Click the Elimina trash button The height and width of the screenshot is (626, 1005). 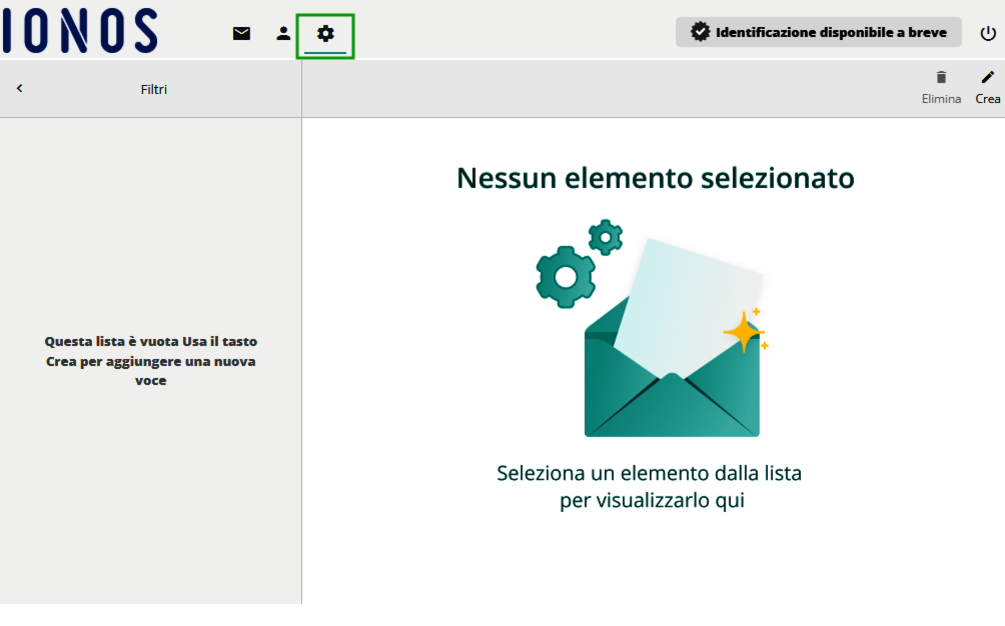941,88
